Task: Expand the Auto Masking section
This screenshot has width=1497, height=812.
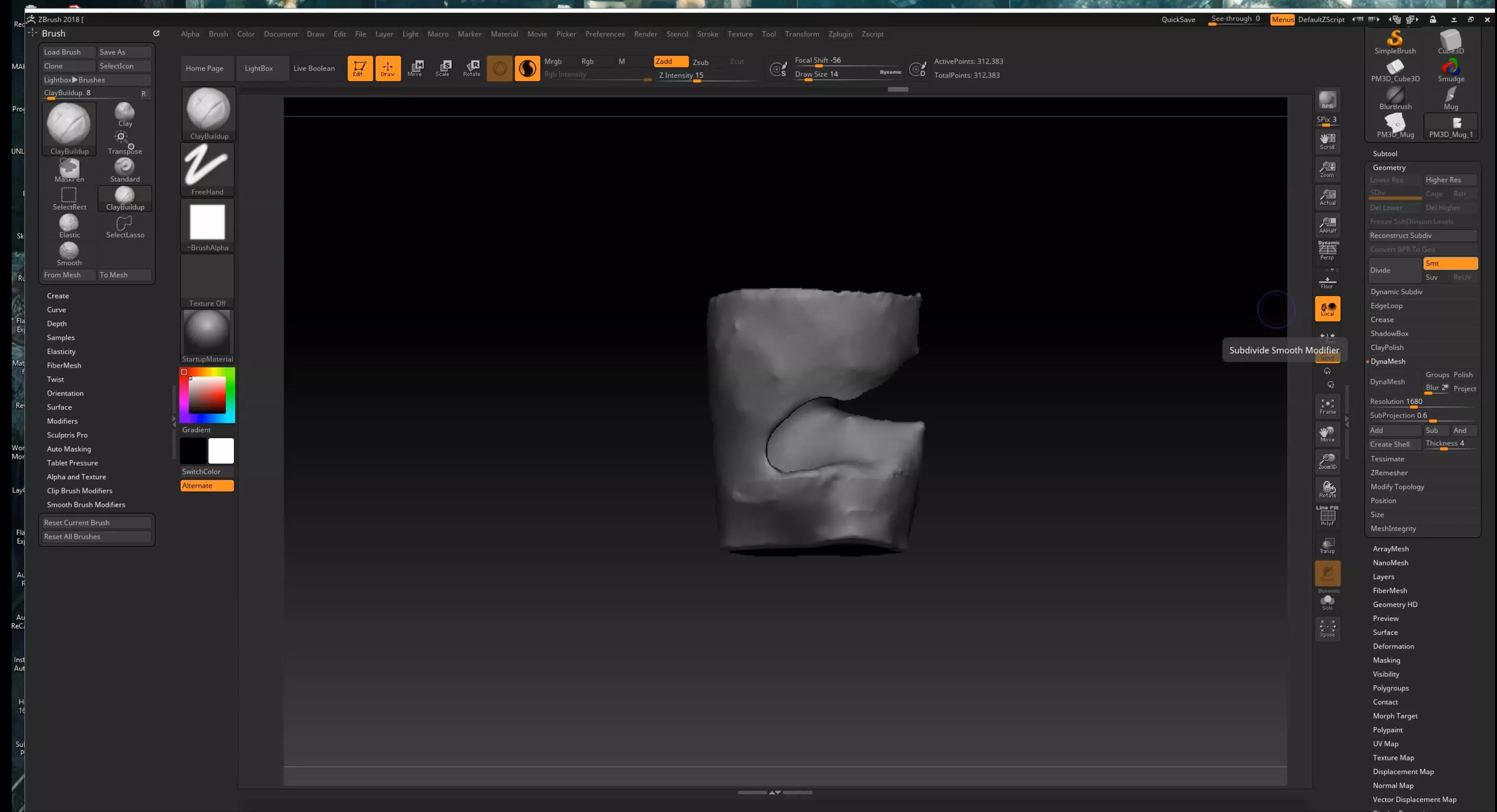Action: 69,449
